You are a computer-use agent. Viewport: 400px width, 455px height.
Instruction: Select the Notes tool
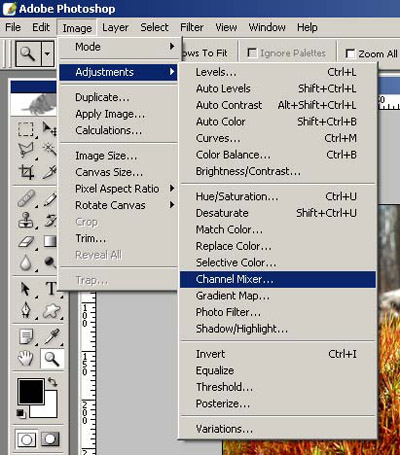tap(25, 337)
